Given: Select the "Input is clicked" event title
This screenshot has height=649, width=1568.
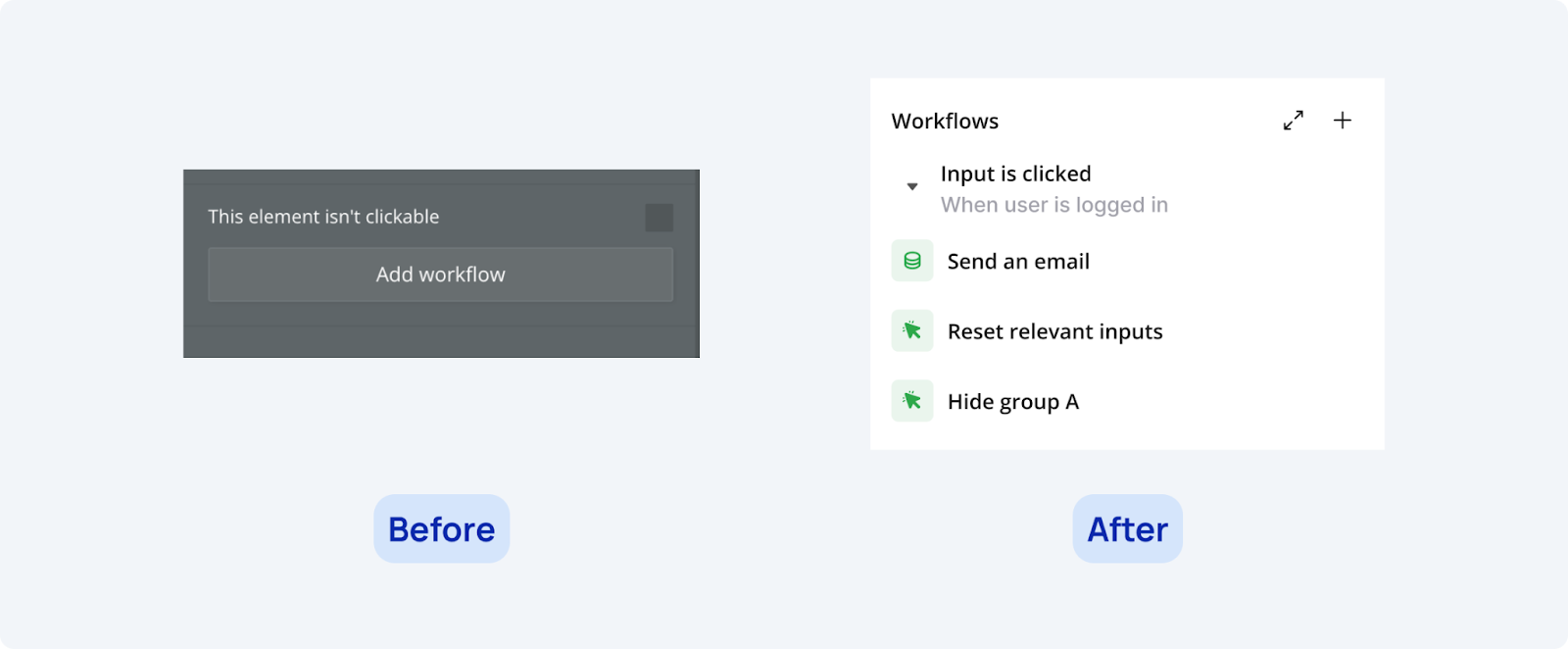Looking at the screenshot, I should pyautogui.click(x=1015, y=174).
